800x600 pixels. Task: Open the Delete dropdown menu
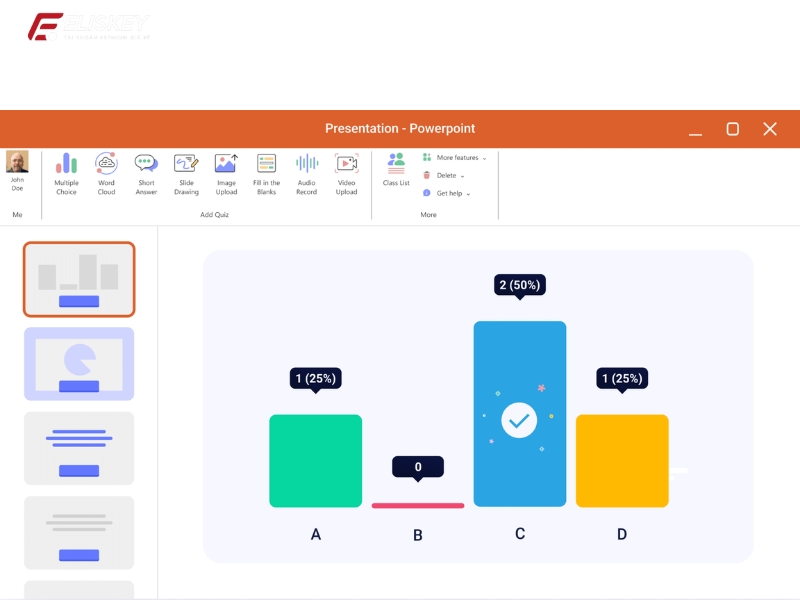coord(444,175)
